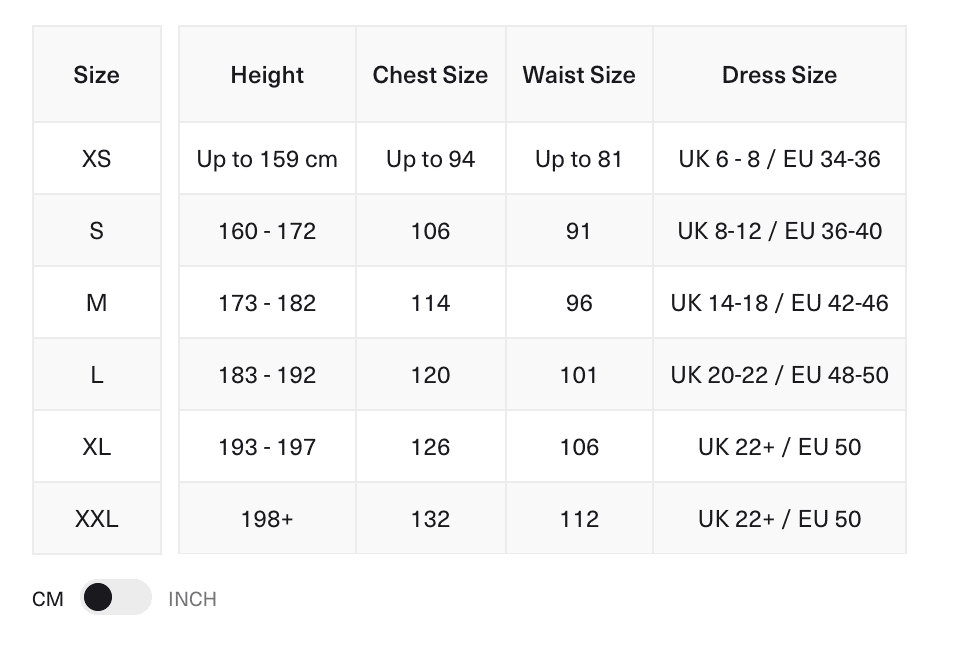Select the XS size row label
The image size is (970, 658).
click(x=96, y=159)
